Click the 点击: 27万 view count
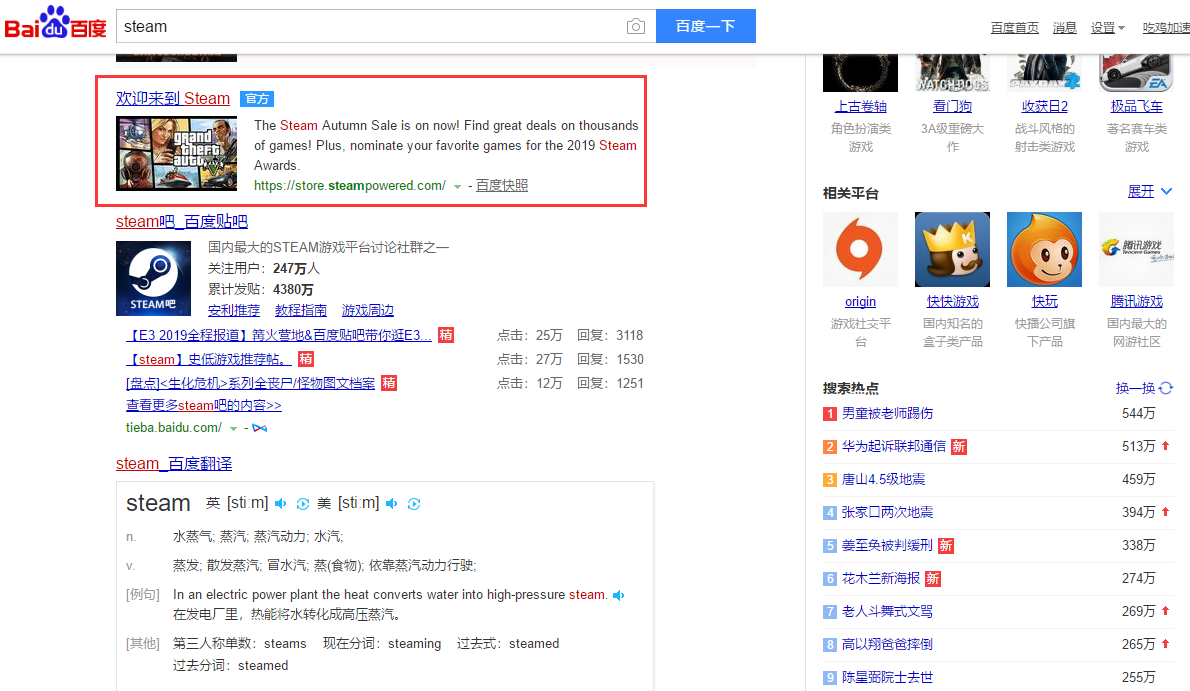The height and width of the screenshot is (691, 1190). [x=530, y=359]
